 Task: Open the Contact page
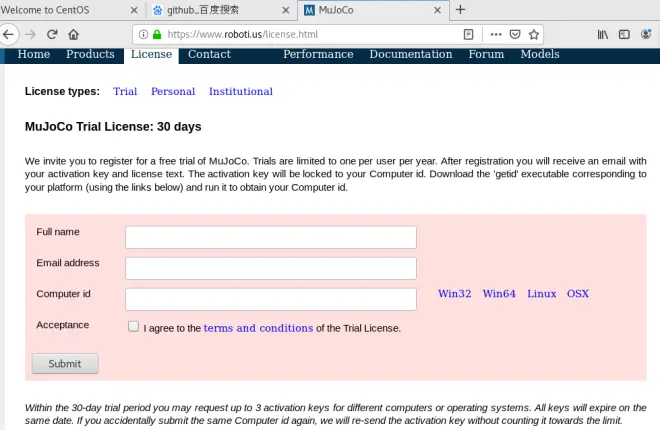tap(209, 54)
